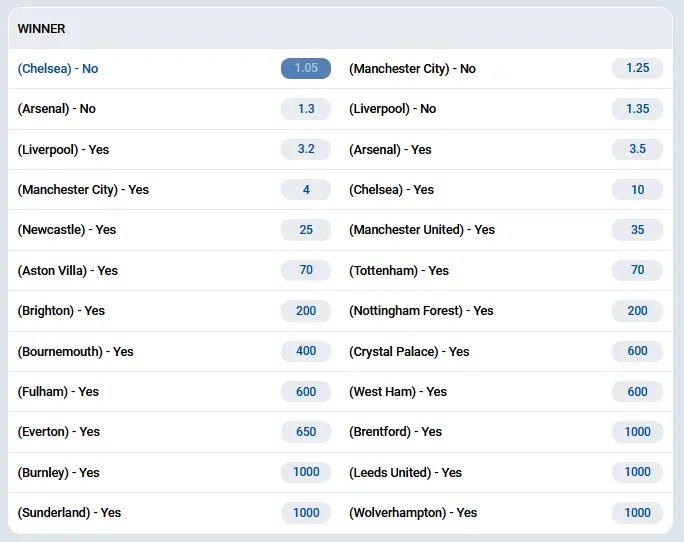Screen dimensions: 684x542
Task: Choose Liverpool - No odds 1.35
Action: (x=637, y=109)
